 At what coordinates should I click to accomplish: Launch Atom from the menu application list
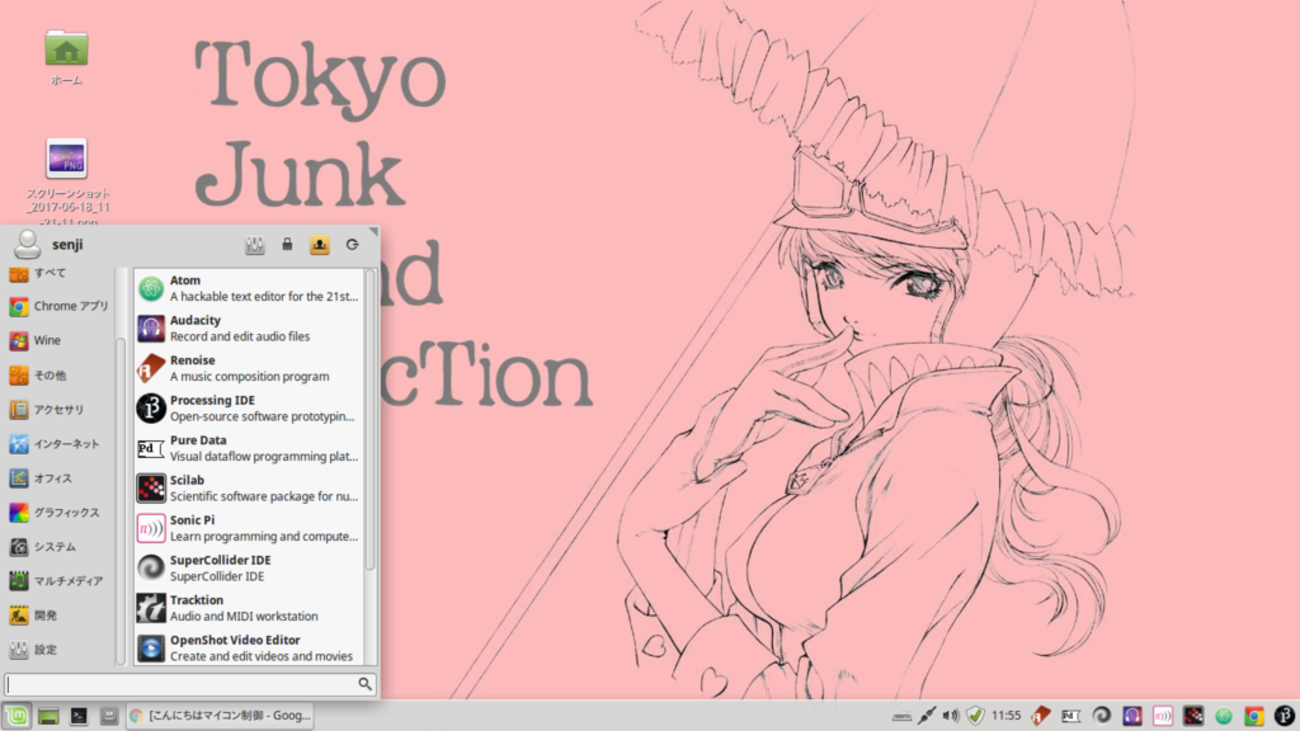point(248,288)
